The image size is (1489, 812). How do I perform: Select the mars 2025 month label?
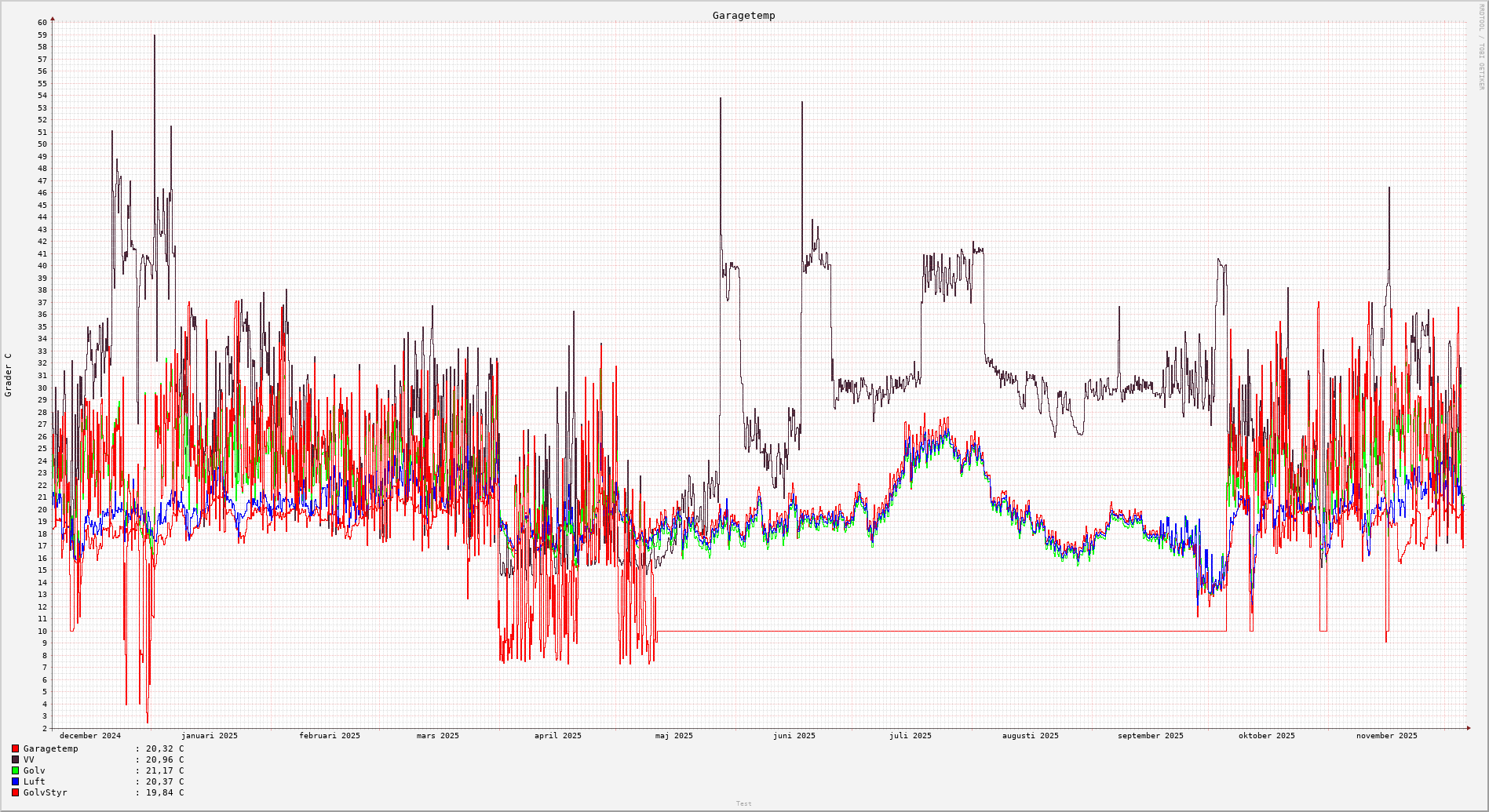pyautogui.click(x=437, y=736)
